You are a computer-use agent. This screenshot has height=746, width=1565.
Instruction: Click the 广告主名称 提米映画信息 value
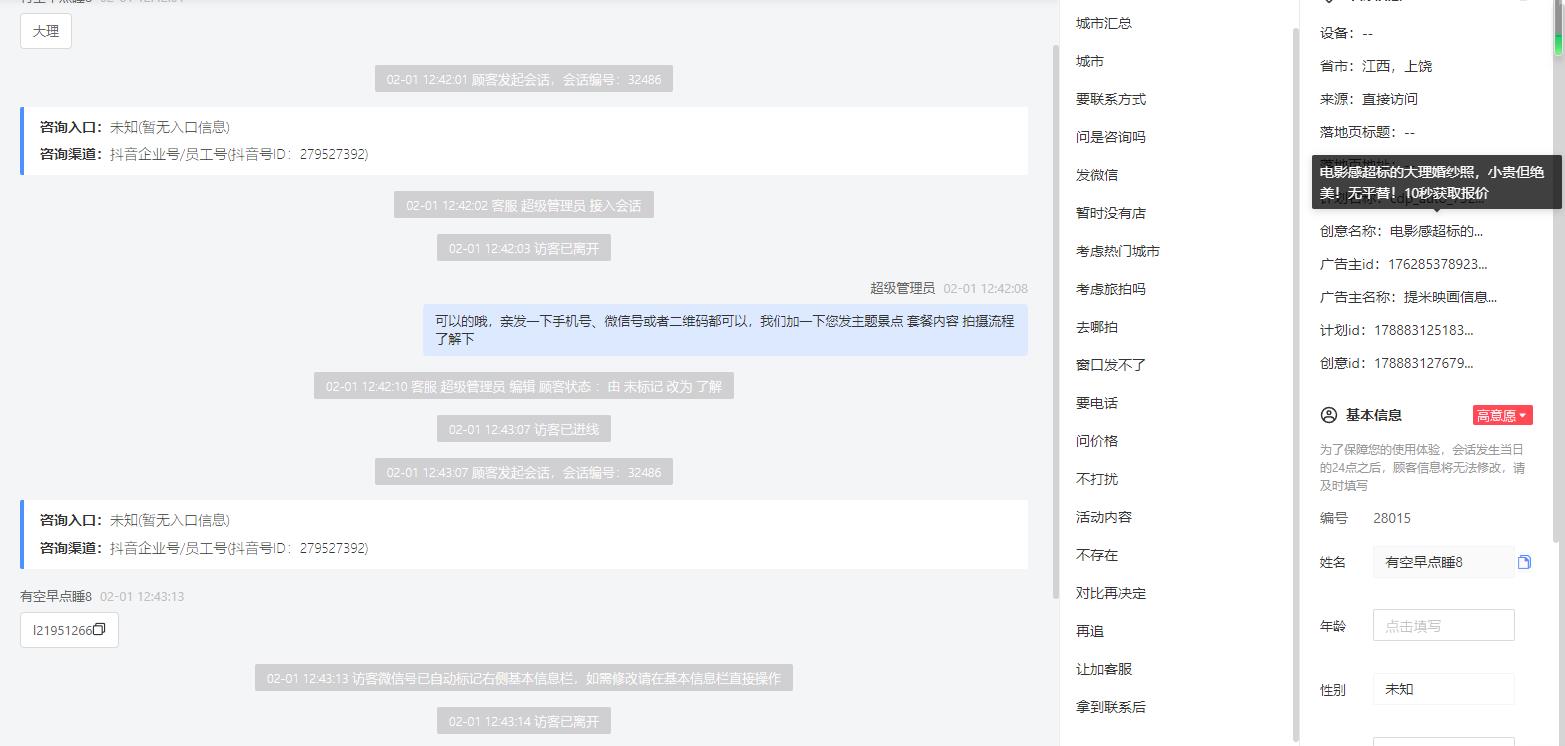coord(1450,297)
